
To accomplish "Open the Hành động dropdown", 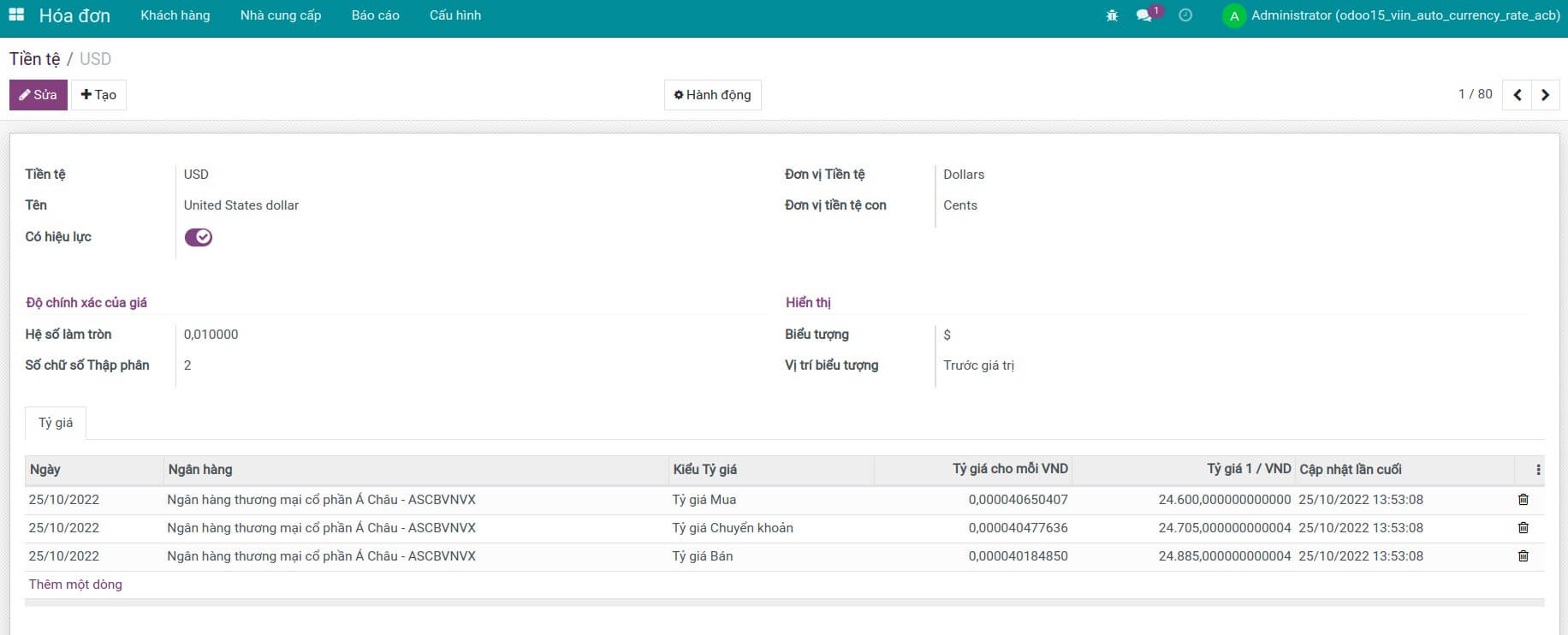I will tap(712, 95).
